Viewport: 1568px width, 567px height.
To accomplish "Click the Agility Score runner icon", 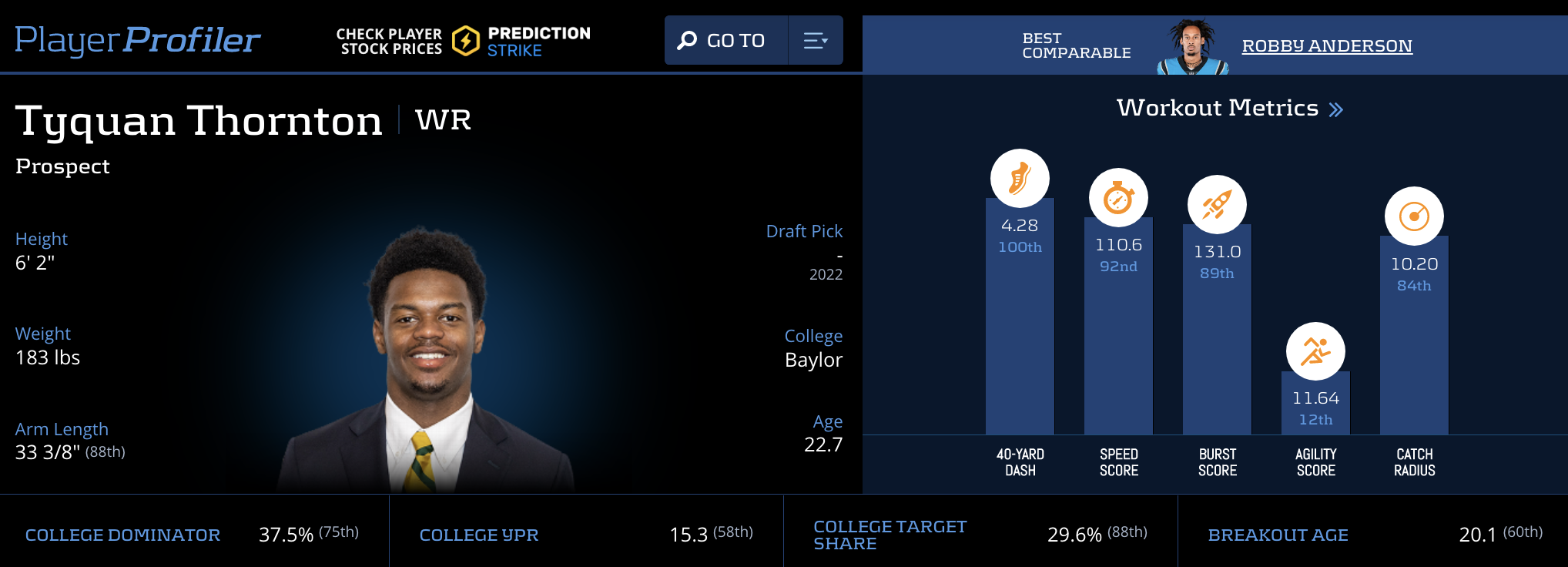I will [x=1315, y=351].
